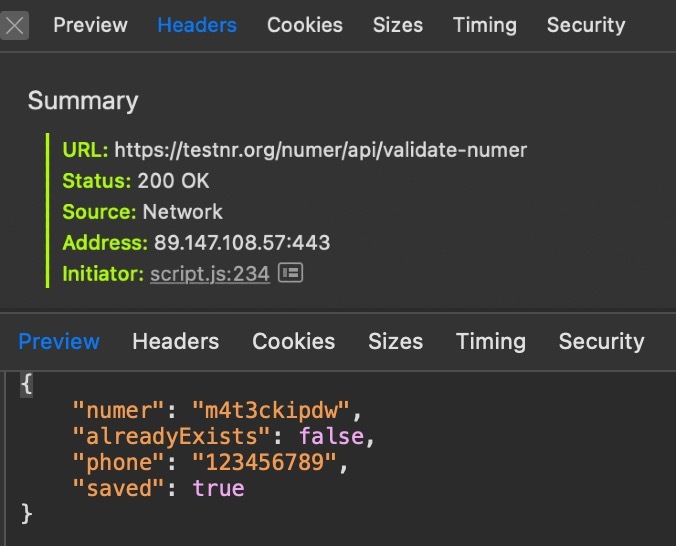Image resolution: width=676 pixels, height=546 pixels.
Task: Click the highlighted blue Headers tab
Action: point(197,25)
